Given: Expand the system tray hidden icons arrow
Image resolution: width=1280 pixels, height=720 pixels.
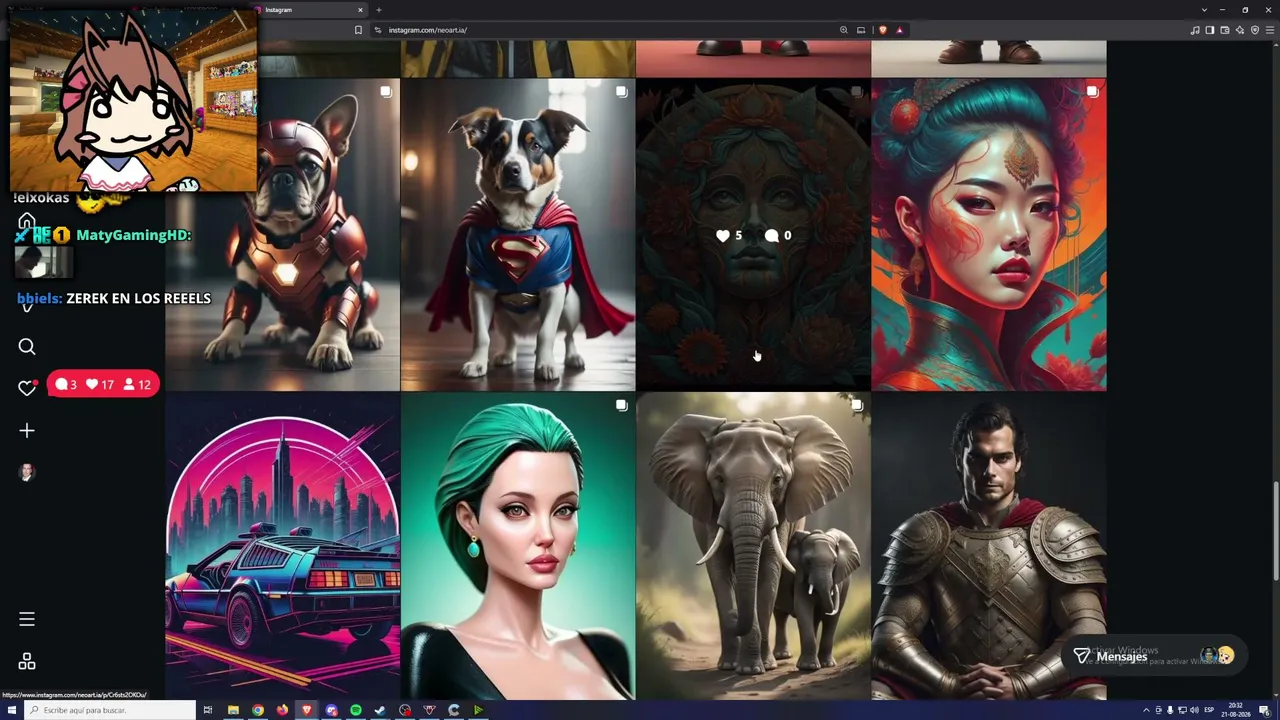Looking at the screenshot, I should click(1146, 710).
